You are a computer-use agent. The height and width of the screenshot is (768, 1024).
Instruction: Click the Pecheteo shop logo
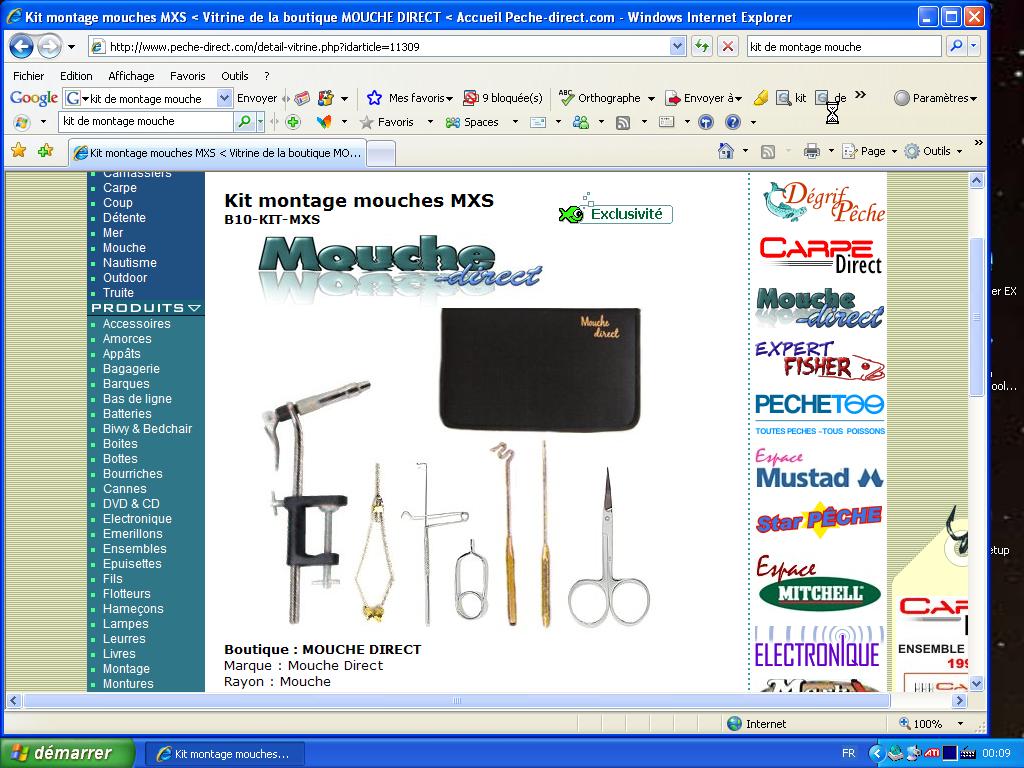[820, 413]
